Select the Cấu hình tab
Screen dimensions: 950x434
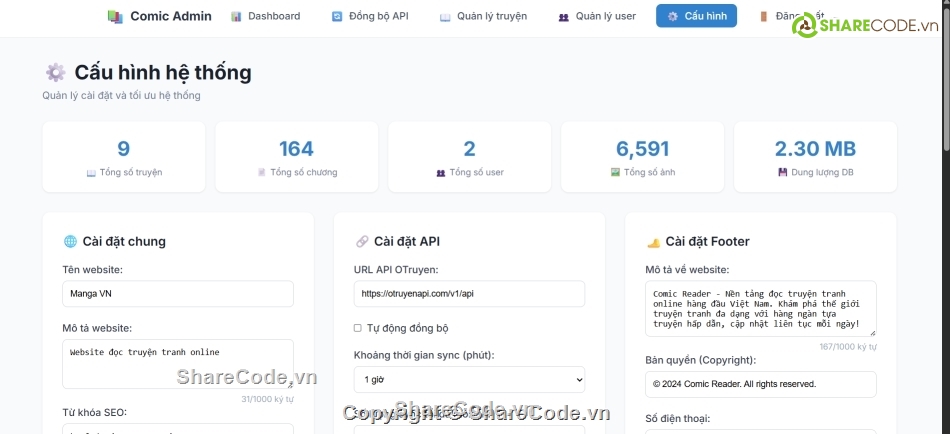(696, 16)
